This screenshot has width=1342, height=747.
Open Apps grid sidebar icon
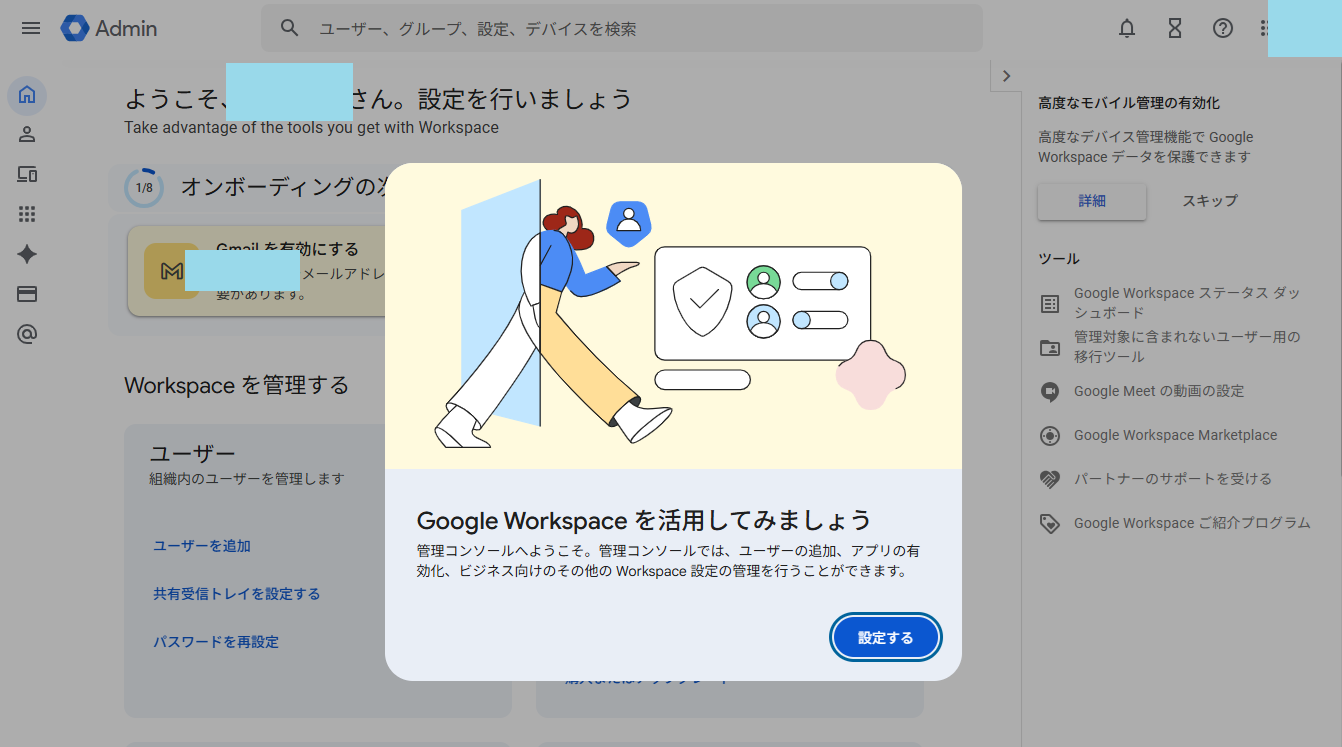tap(27, 214)
